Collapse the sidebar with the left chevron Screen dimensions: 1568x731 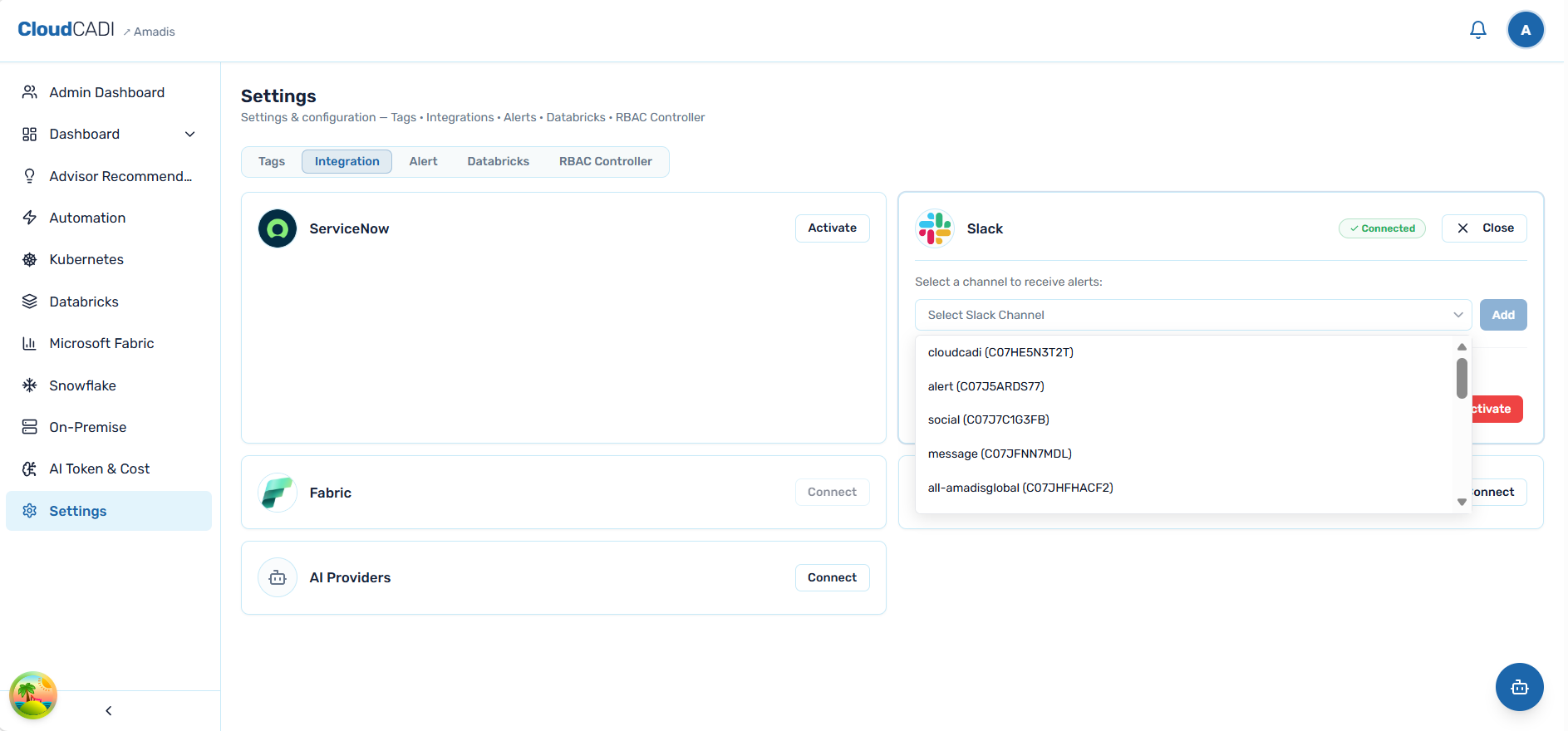point(109,710)
